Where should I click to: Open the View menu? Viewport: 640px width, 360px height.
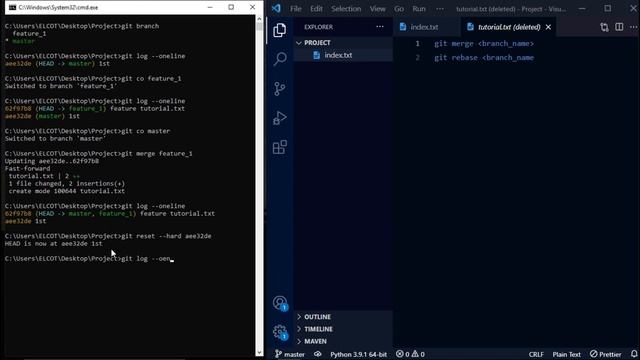(378, 9)
